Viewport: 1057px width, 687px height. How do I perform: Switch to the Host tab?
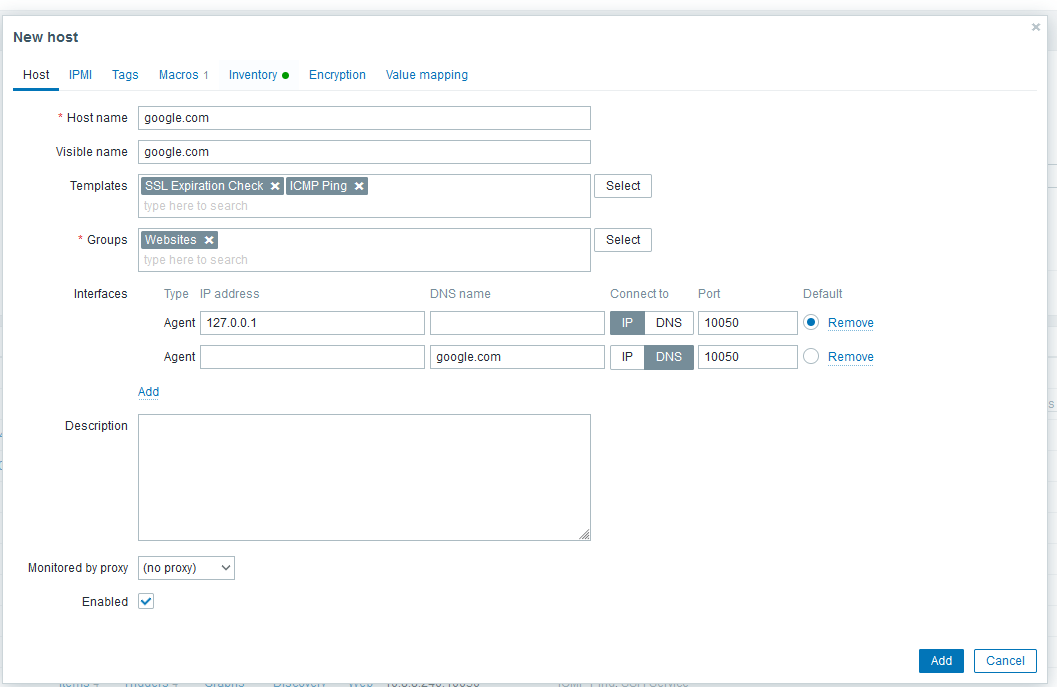pos(36,75)
